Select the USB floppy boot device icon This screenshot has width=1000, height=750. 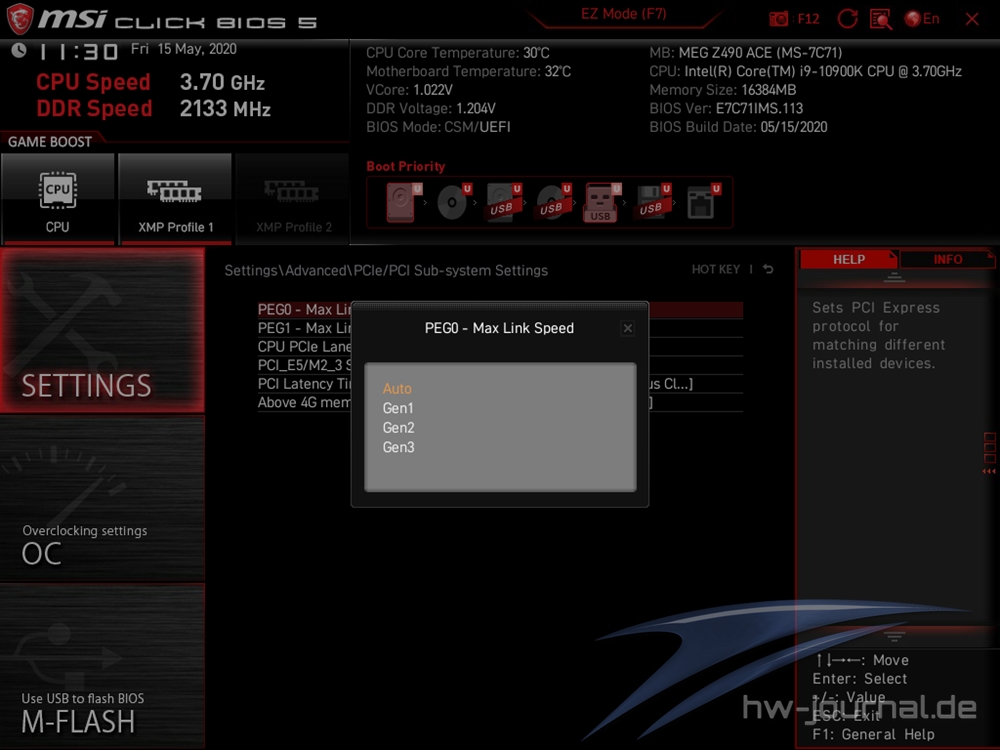pos(652,202)
